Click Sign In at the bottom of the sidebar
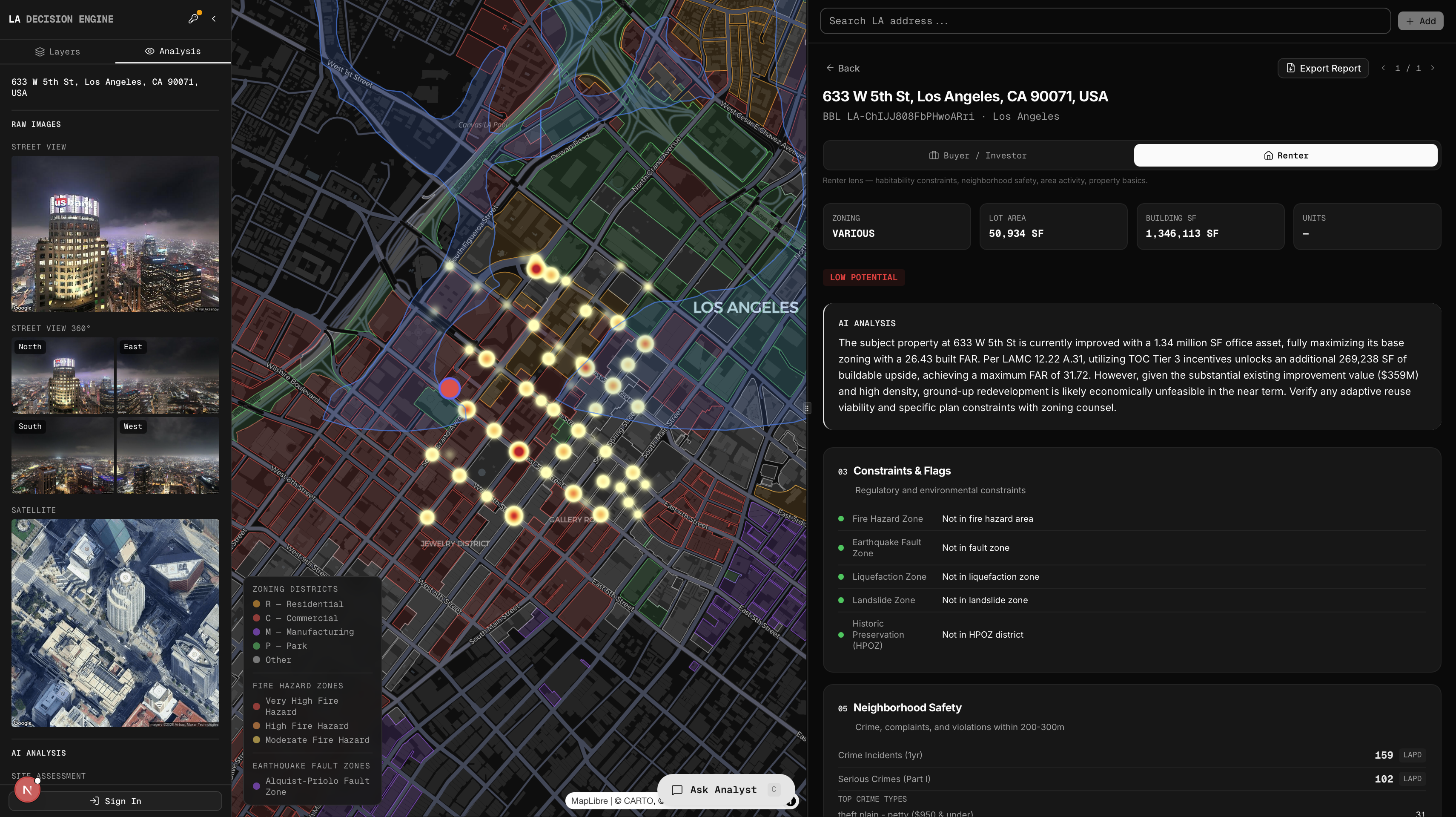Image resolution: width=1456 pixels, height=817 pixels. pyautogui.click(x=115, y=801)
